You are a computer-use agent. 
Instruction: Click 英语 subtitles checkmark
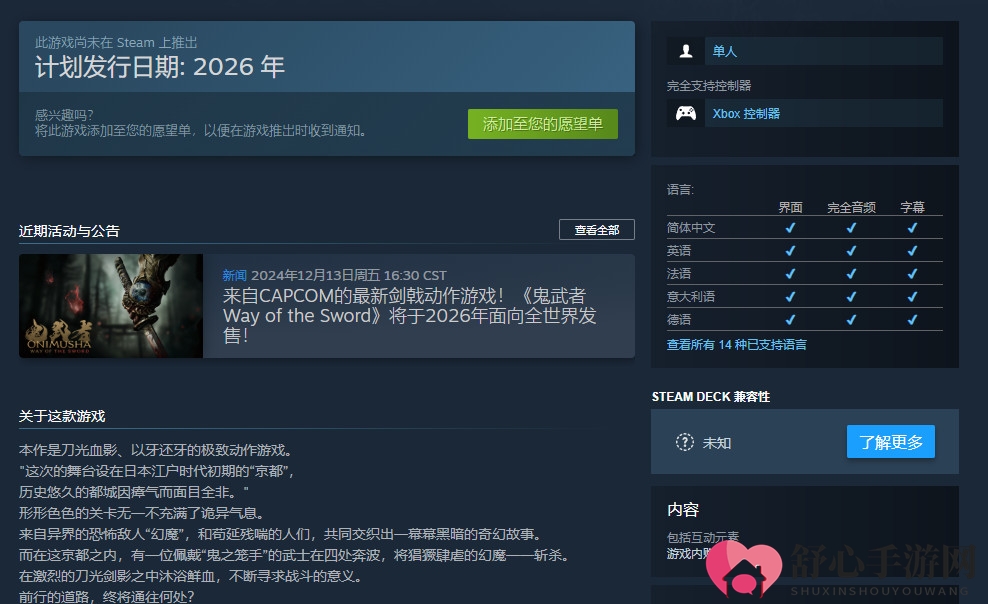point(912,251)
